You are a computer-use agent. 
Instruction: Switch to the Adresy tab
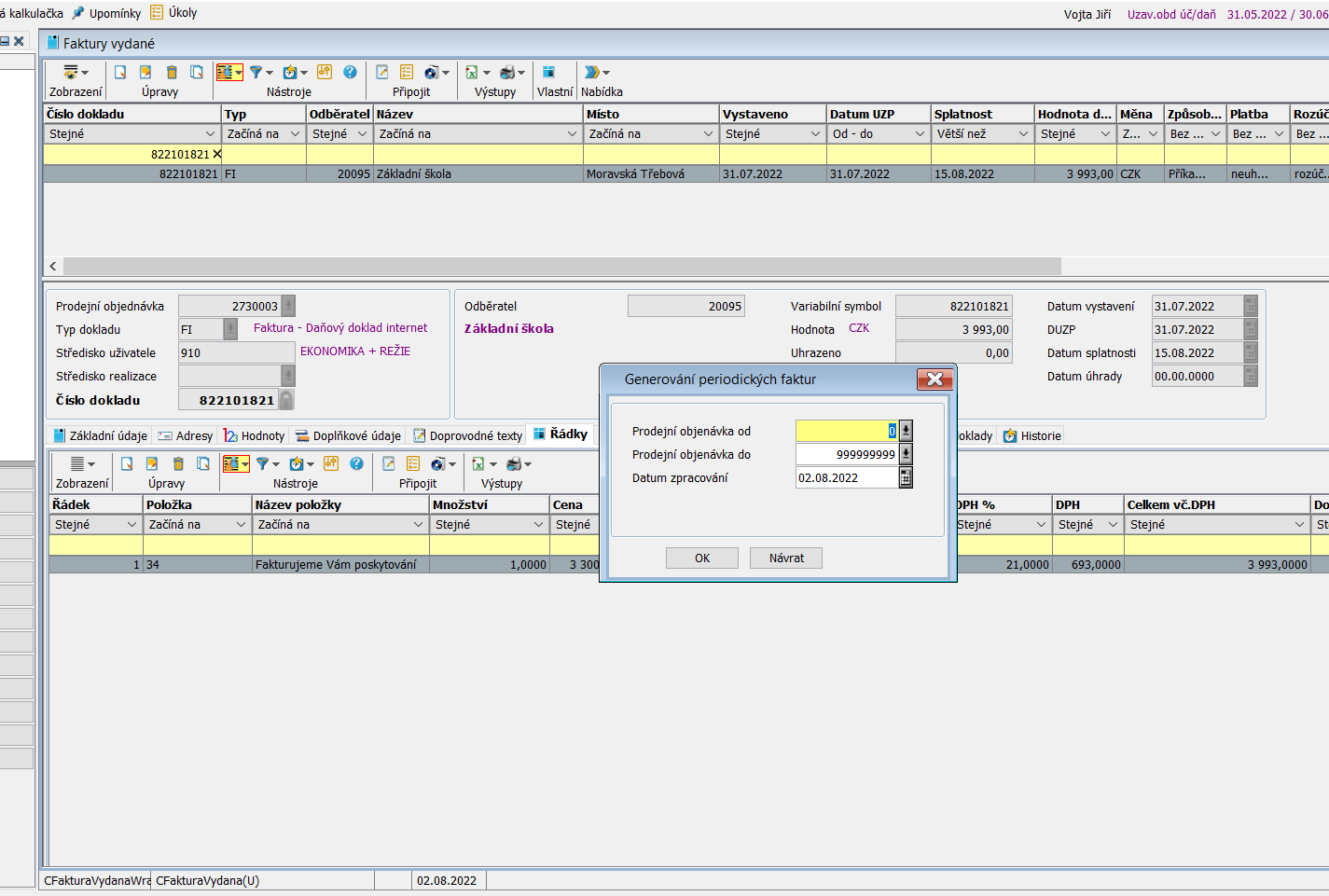186,435
